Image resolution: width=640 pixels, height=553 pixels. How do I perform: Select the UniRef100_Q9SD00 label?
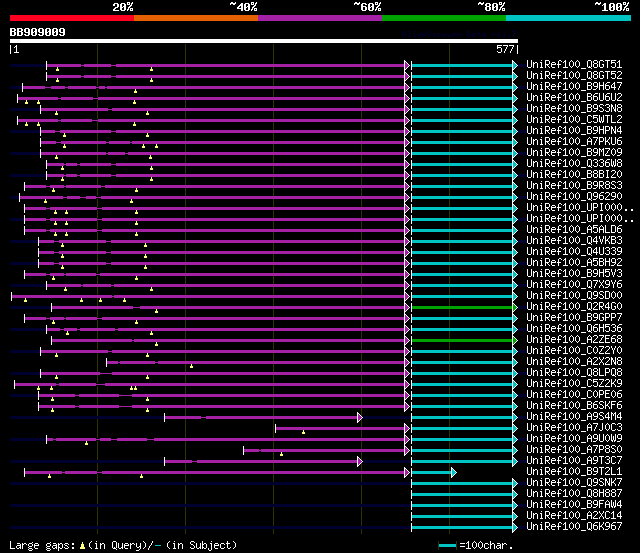pos(574,296)
